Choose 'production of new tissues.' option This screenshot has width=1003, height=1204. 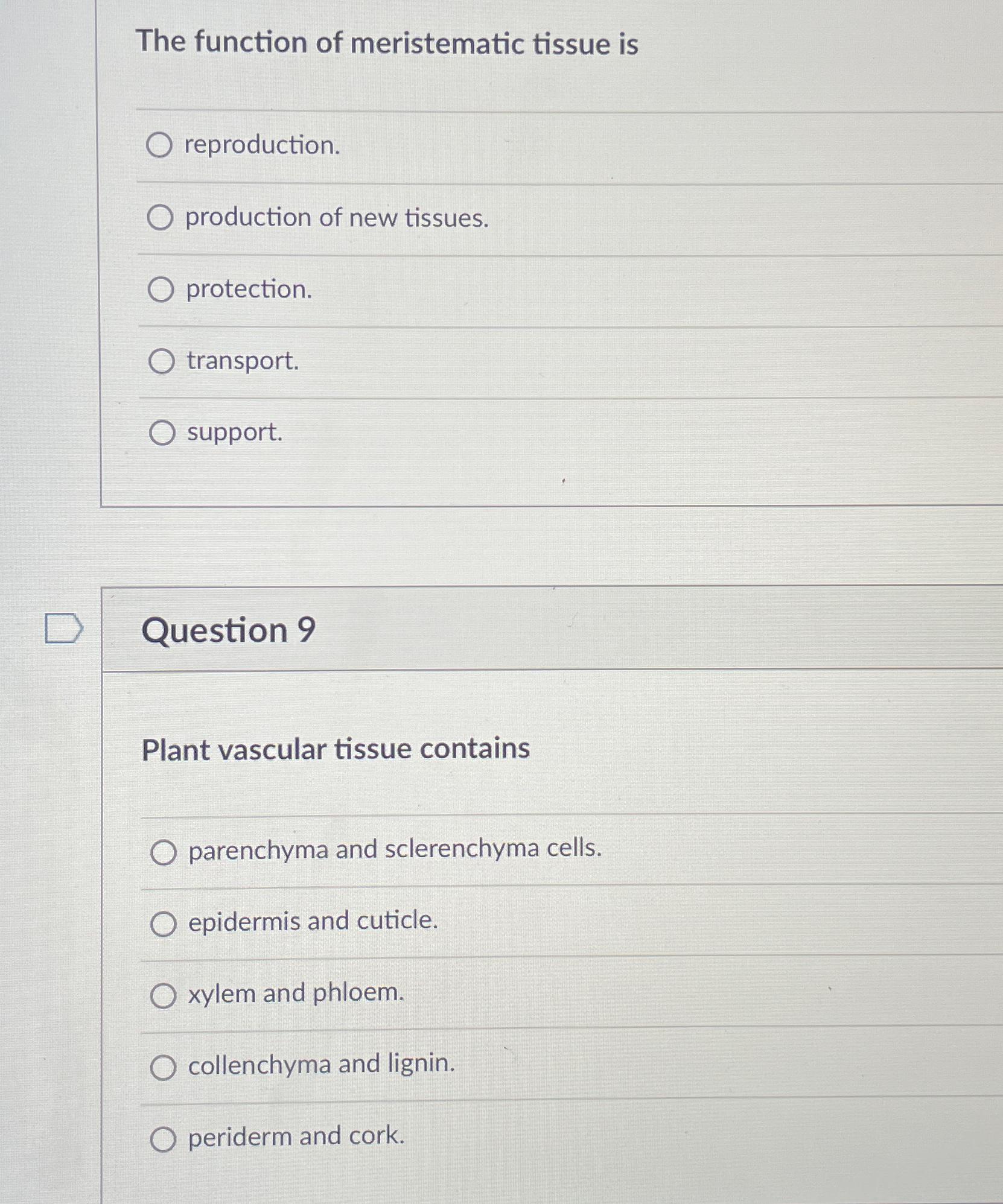[x=160, y=218]
